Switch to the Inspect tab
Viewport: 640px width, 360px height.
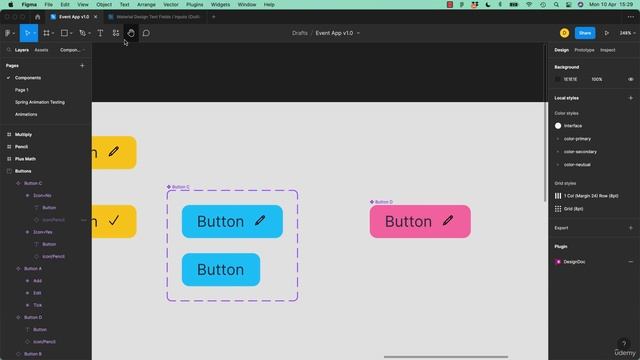coord(607,50)
